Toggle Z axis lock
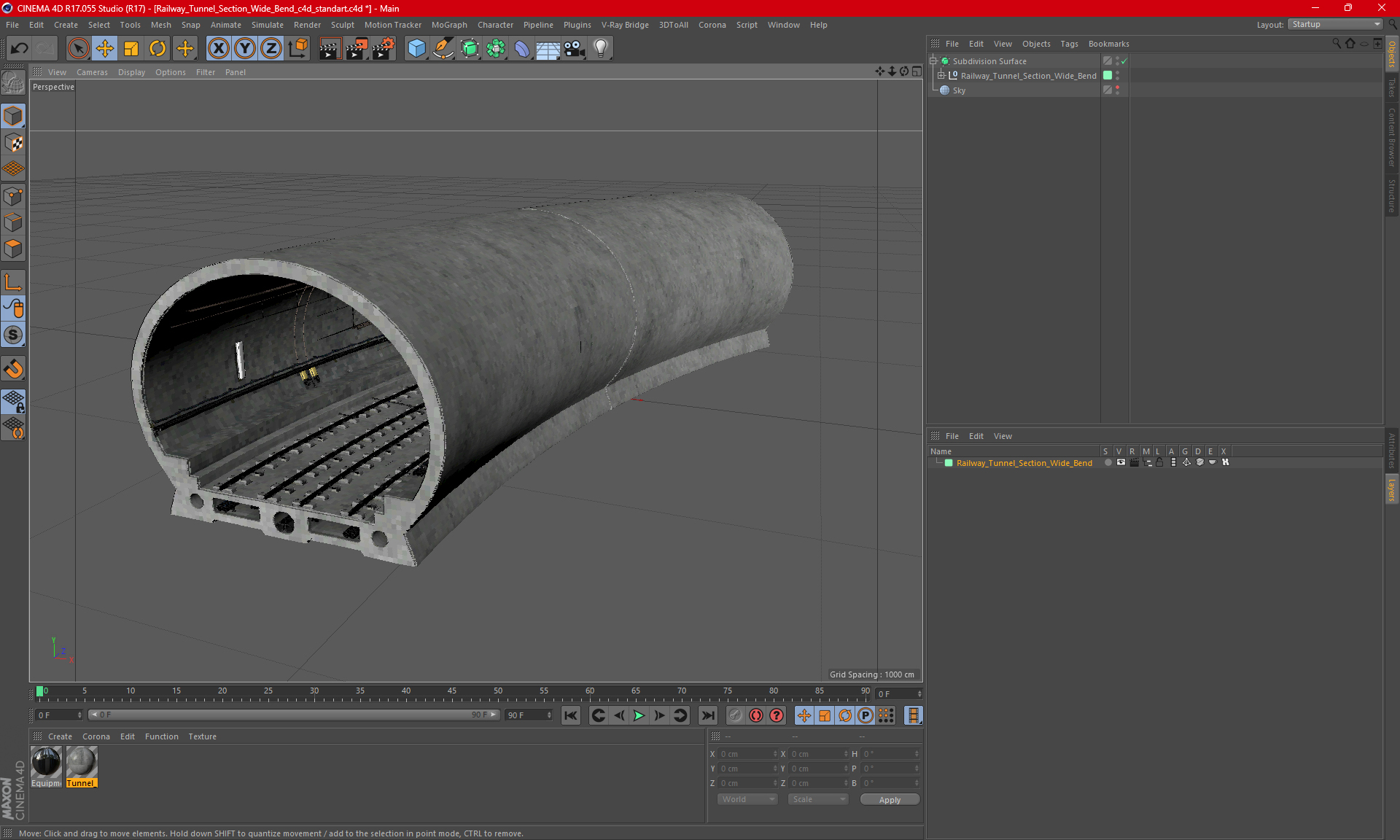1400x840 pixels. pyautogui.click(x=271, y=48)
